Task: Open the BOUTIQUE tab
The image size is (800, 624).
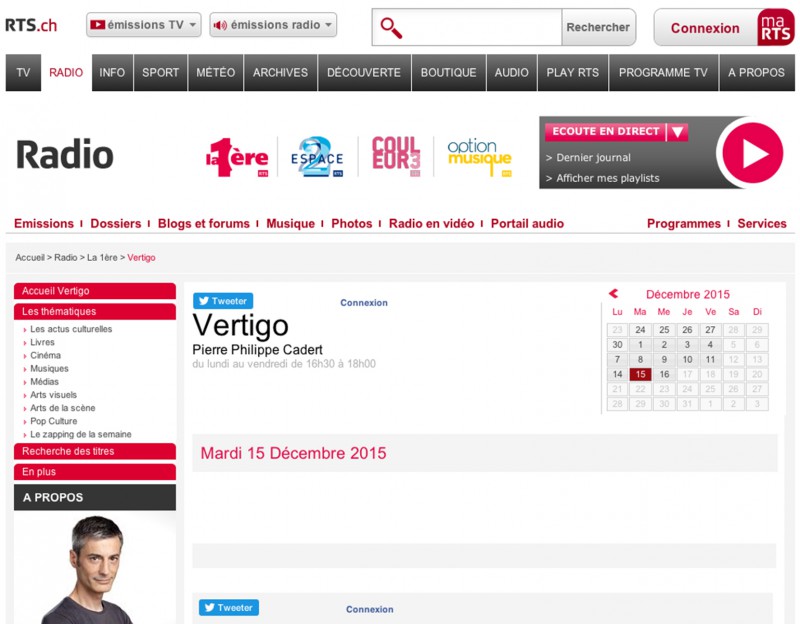Action: click(x=448, y=72)
